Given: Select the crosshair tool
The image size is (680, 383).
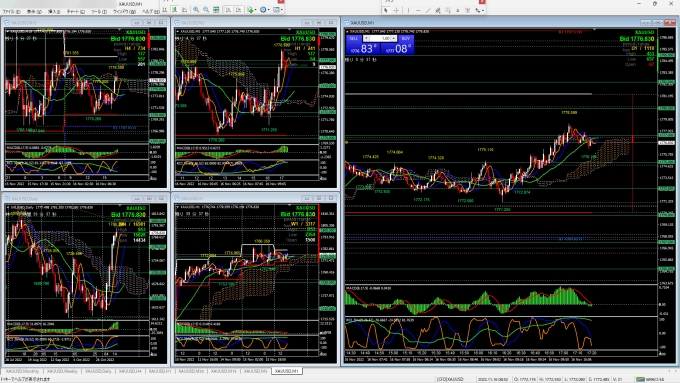Looking at the screenshot, I should point(396,10).
